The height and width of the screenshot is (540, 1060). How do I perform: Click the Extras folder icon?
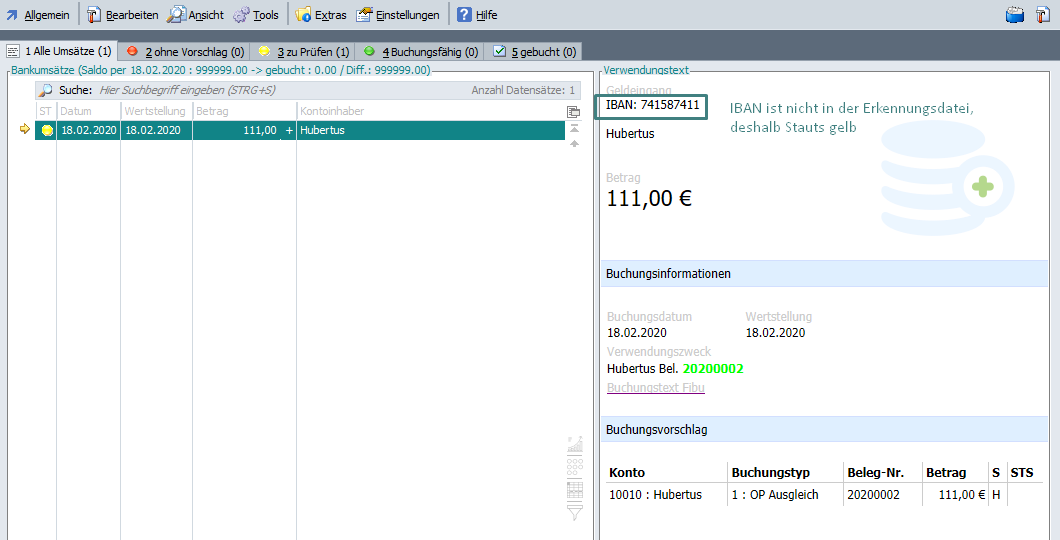(304, 15)
